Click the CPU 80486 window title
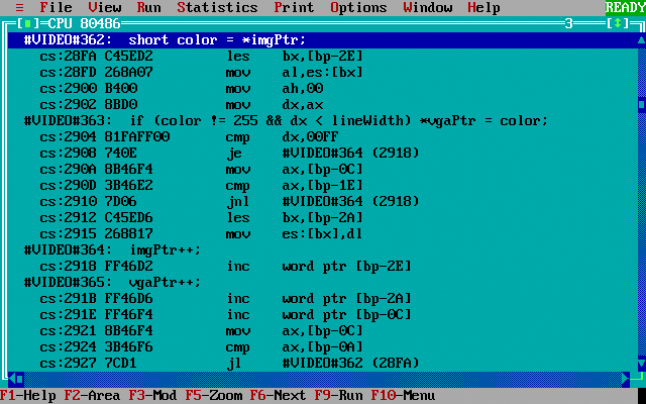Image resolution: width=646 pixels, height=404 pixels. pyautogui.click(x=84, y=23)
